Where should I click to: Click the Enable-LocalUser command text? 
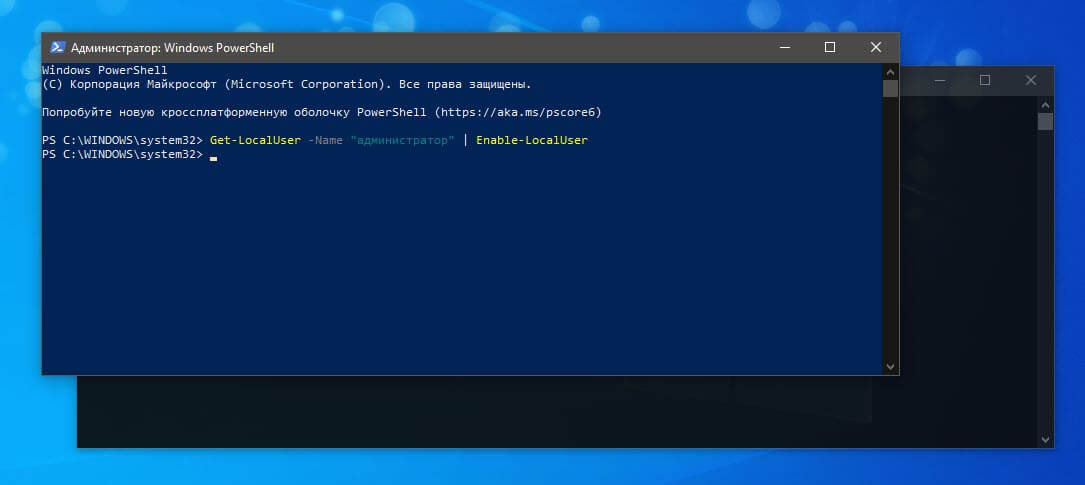[x=531, y=140]
